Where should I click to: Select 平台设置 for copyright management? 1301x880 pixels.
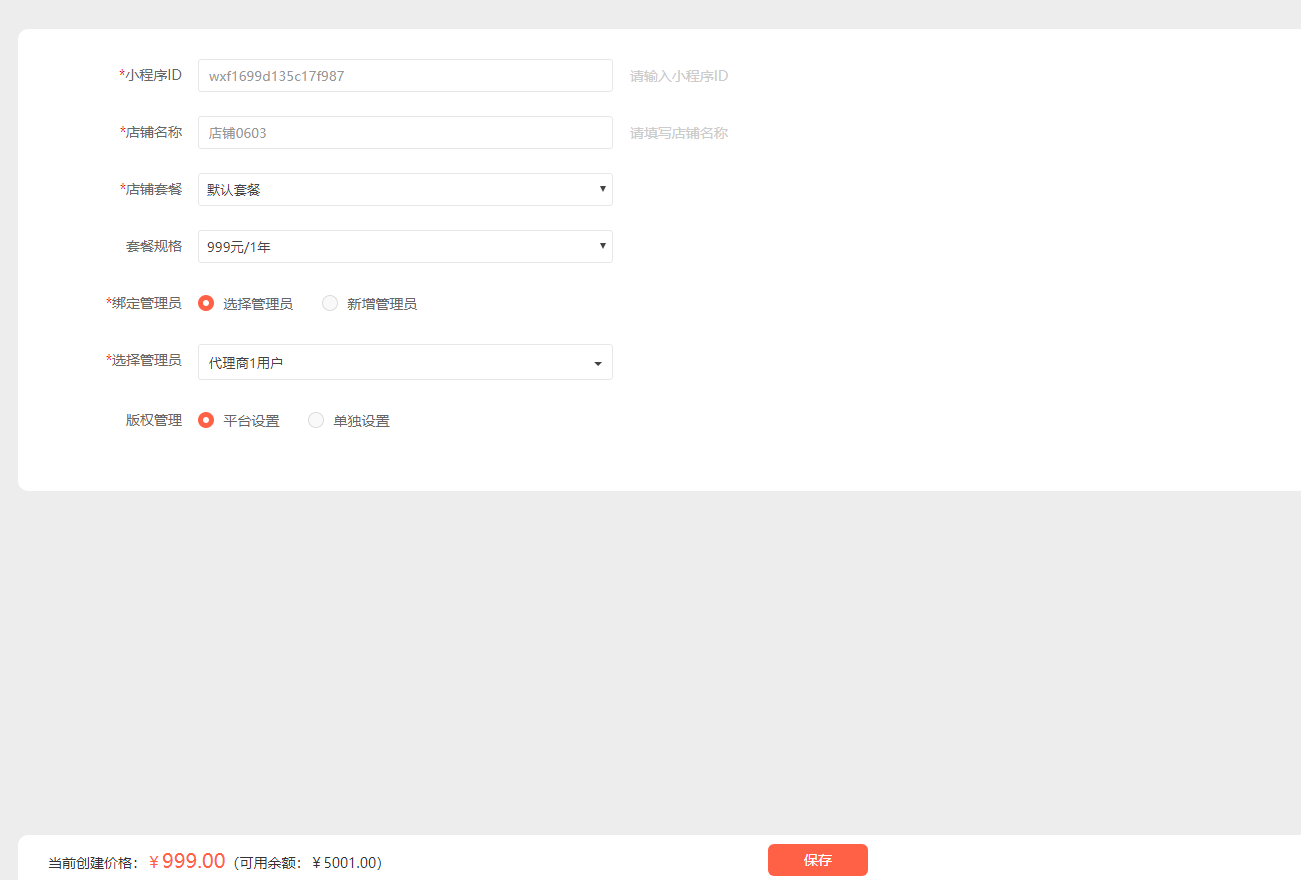click(x=206, y=421)
